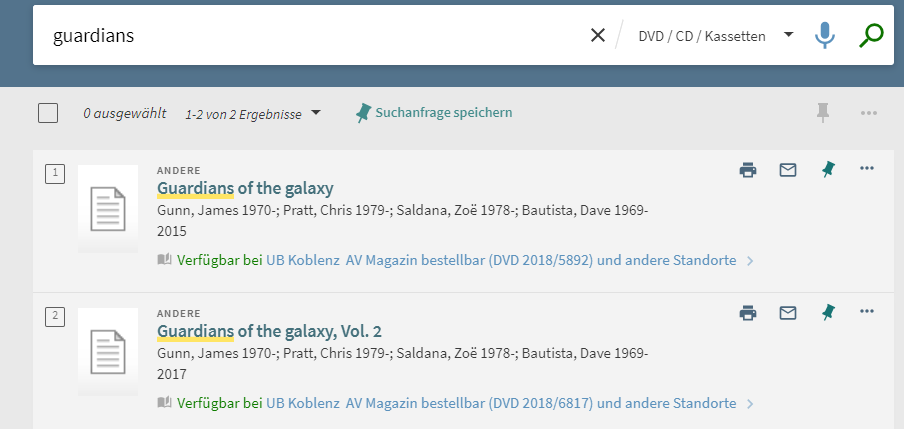
Task: Tick the select-all results checkbox
Action: (48, 113)
